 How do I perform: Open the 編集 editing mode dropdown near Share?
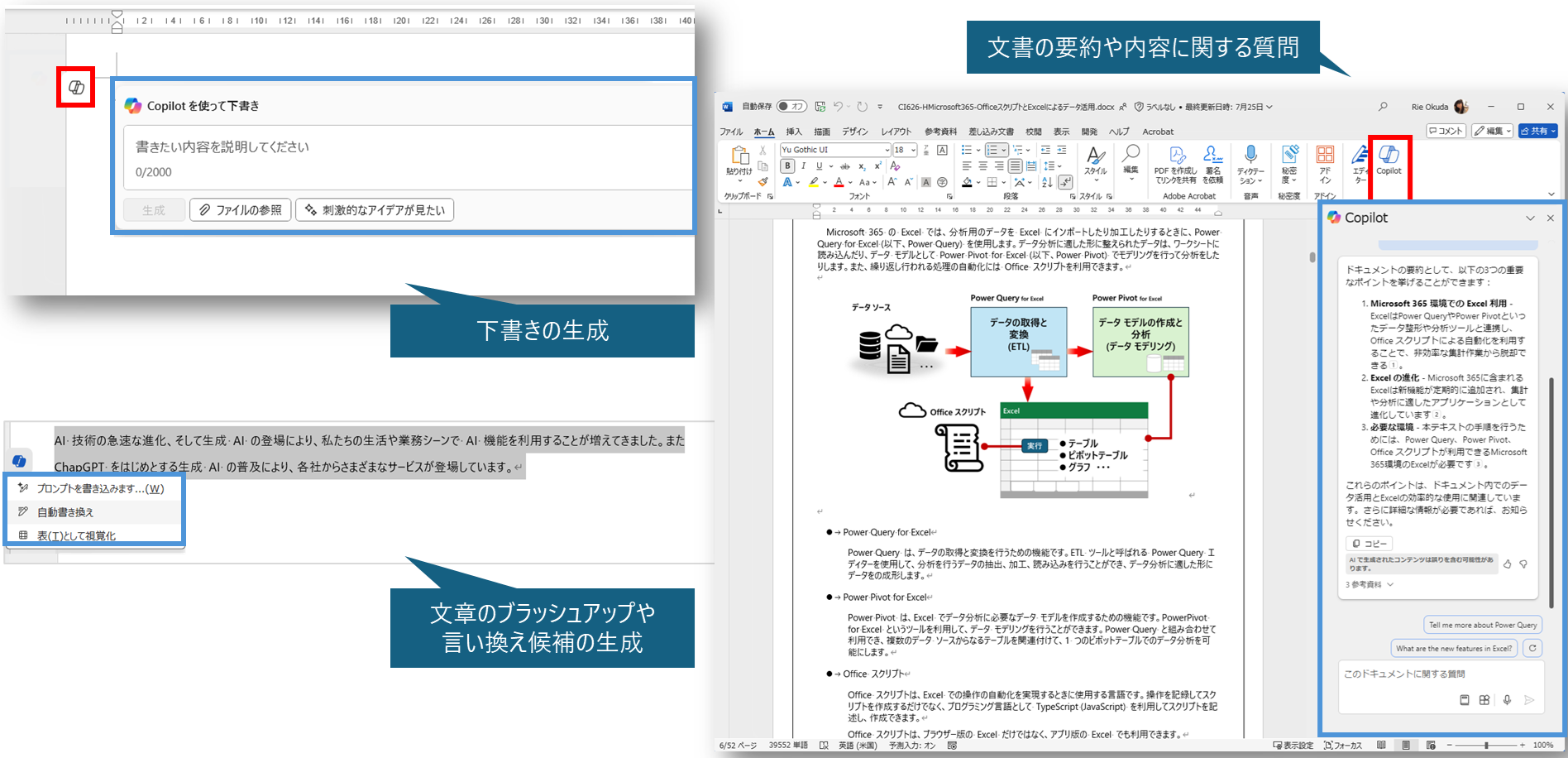(1494, 131)
